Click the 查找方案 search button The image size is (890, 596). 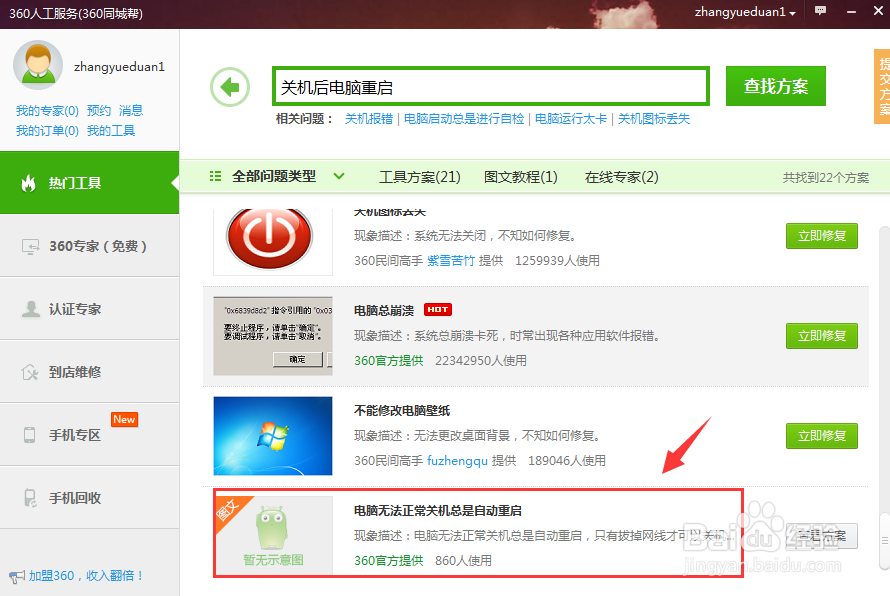click(x=775, y=86)
